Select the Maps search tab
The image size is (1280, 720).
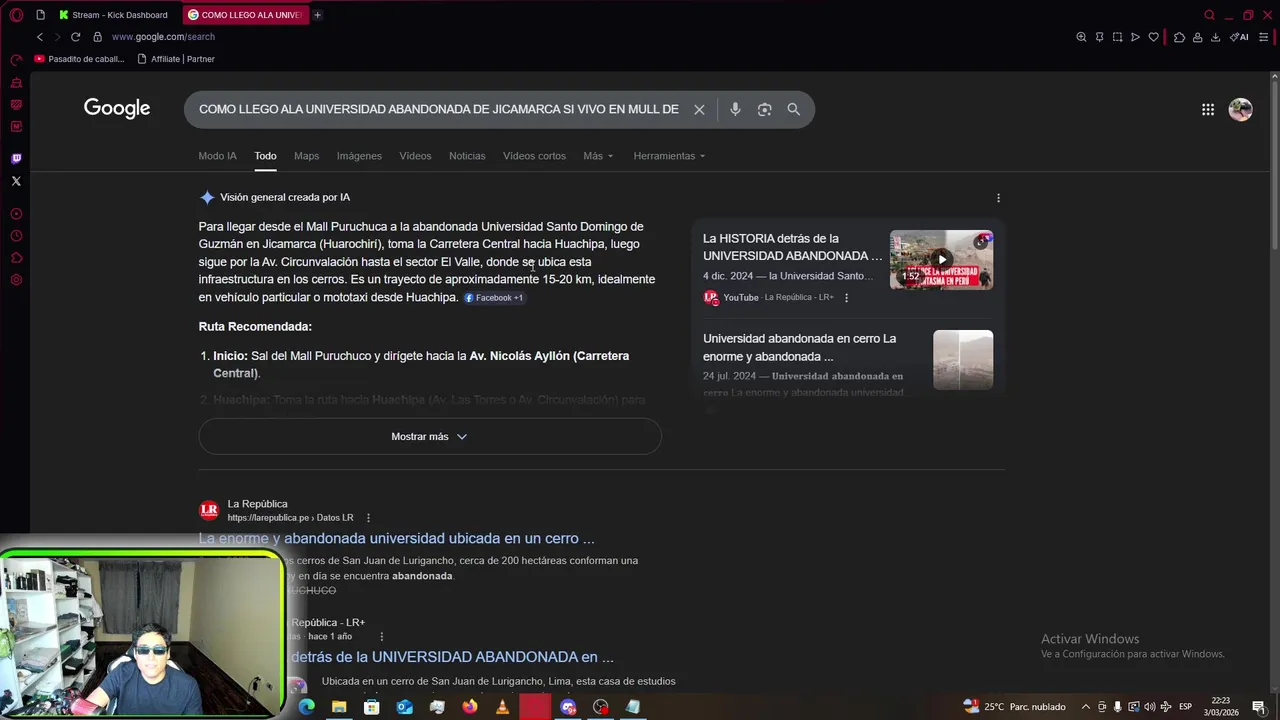tap(306, 156)
